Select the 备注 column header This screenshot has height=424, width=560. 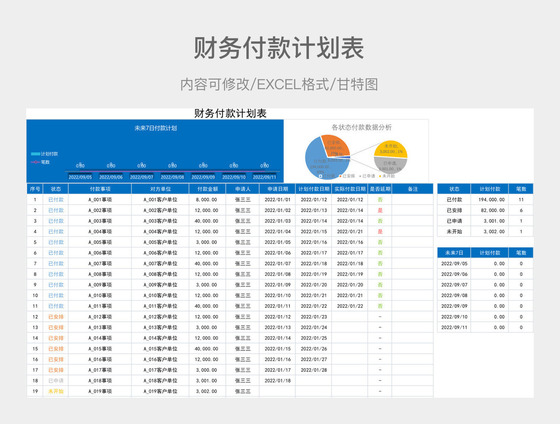412,189
